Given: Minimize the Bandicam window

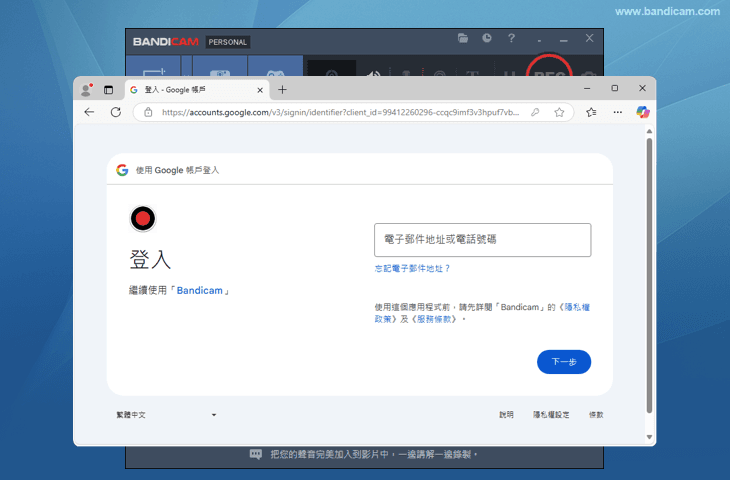Looking at the screenshot, I should [x=564, y=41].
